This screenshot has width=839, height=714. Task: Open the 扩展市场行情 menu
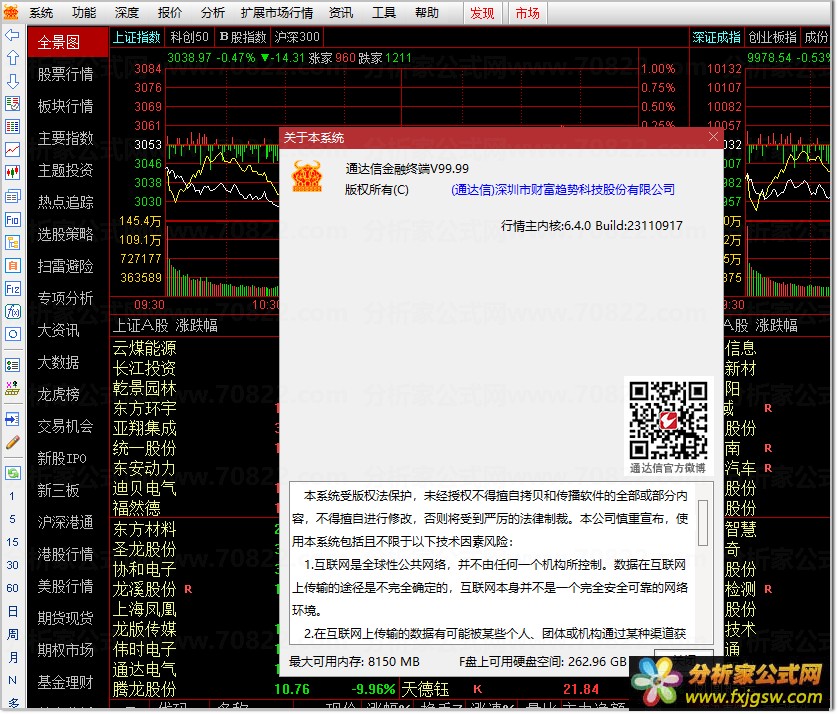click(277, 12)
